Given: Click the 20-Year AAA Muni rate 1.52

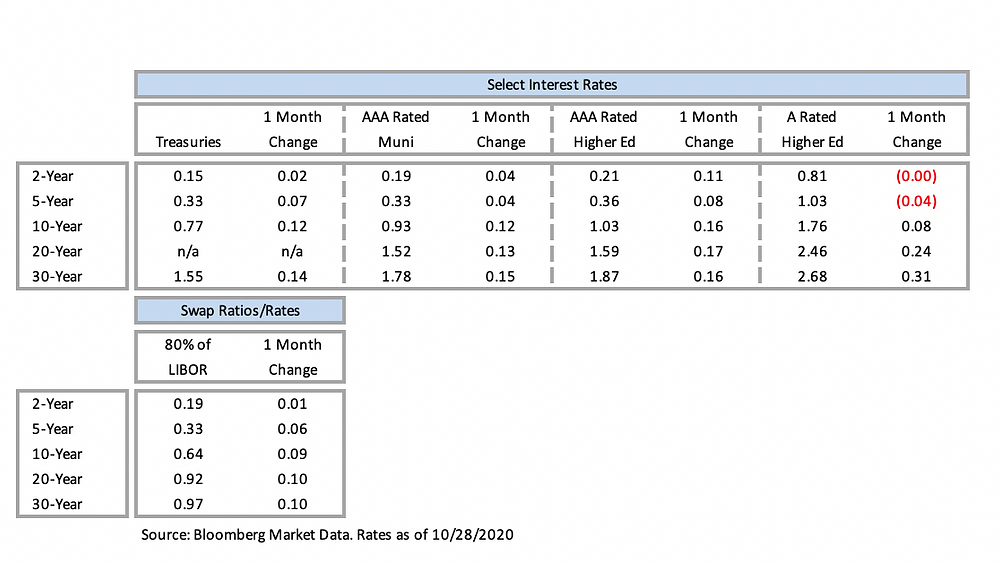Looking at the screenshot, I should tap(396, 252).
